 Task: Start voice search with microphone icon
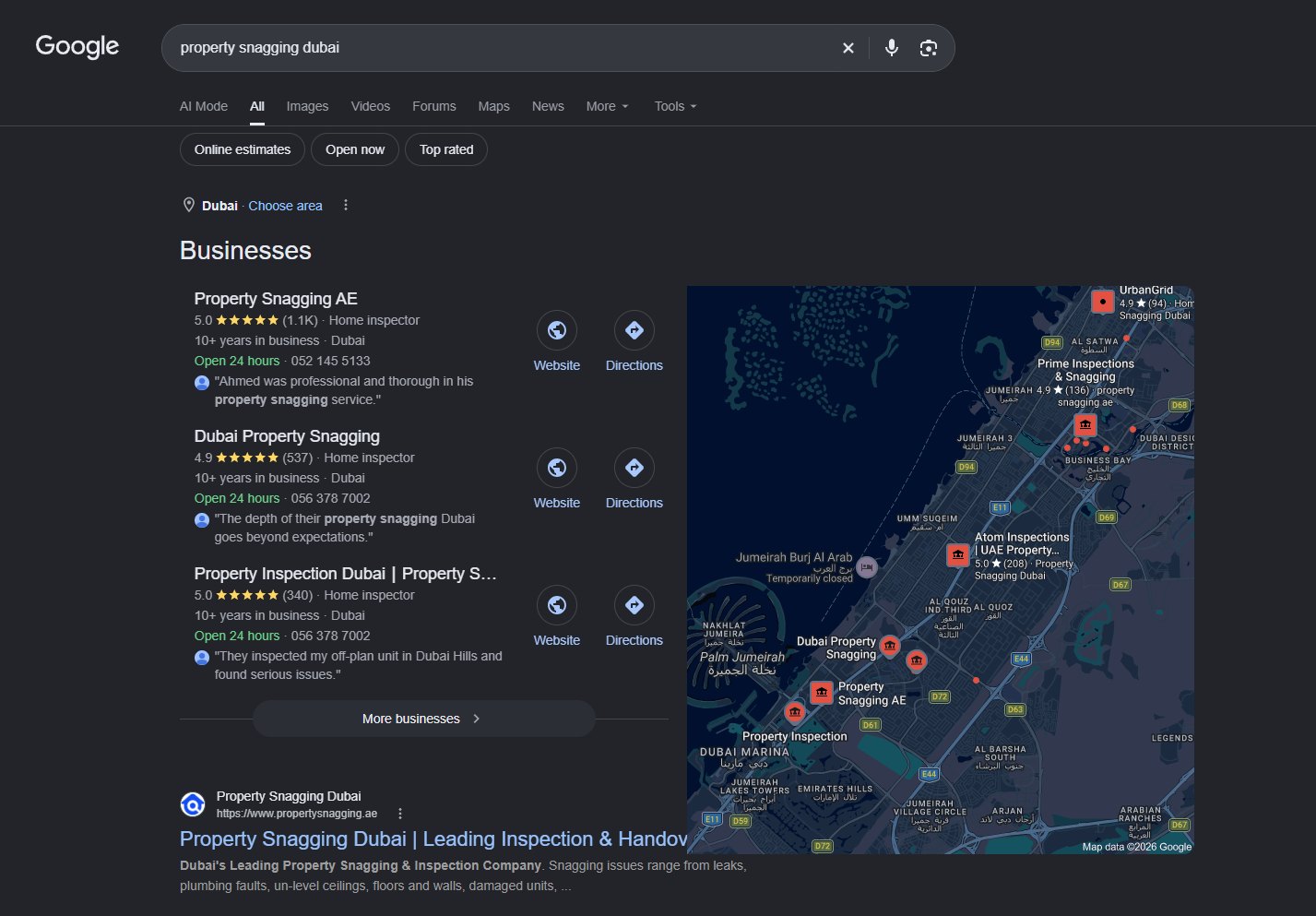tap(891, 48)
